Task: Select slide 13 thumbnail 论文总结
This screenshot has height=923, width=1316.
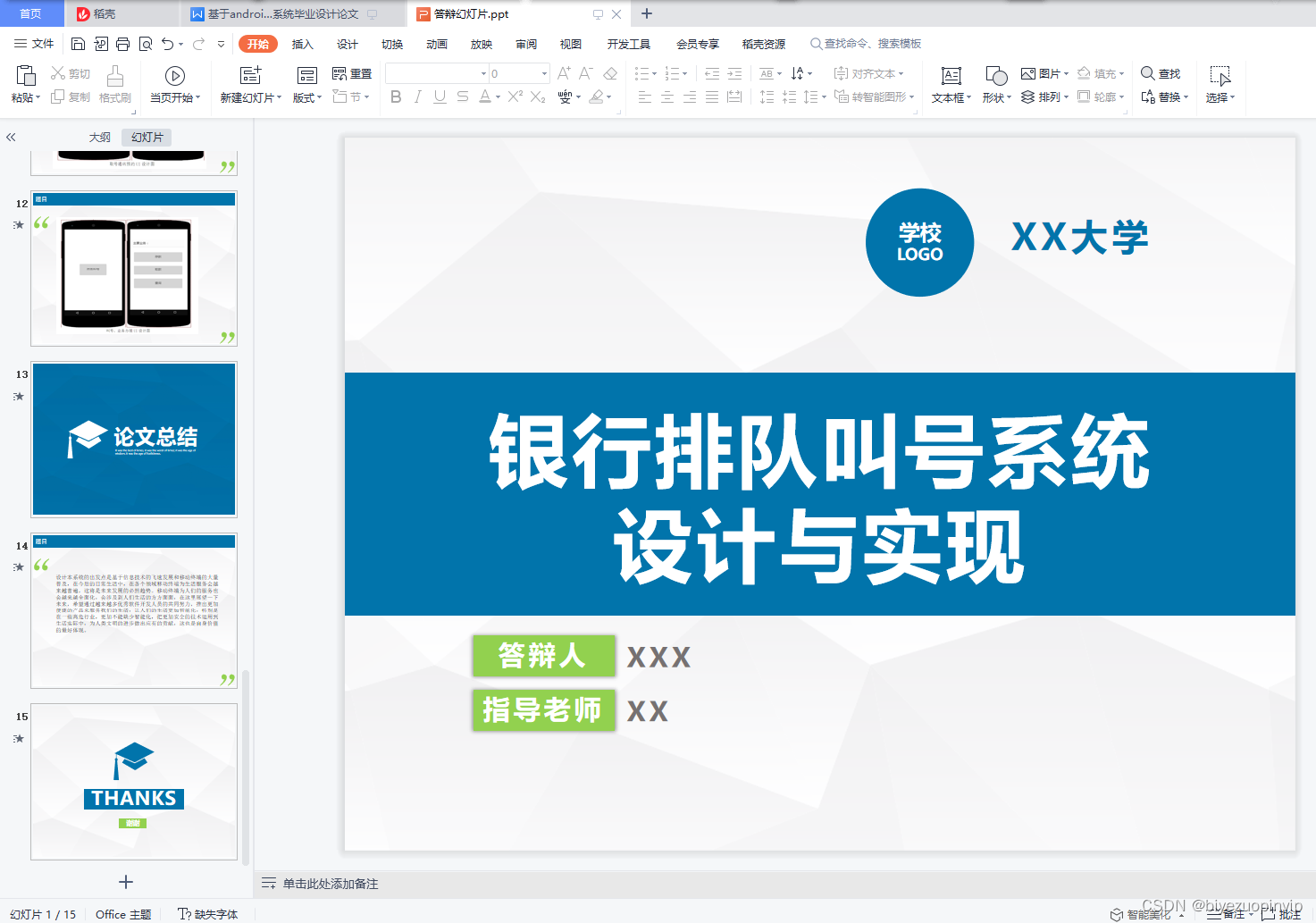Action: 134,439
